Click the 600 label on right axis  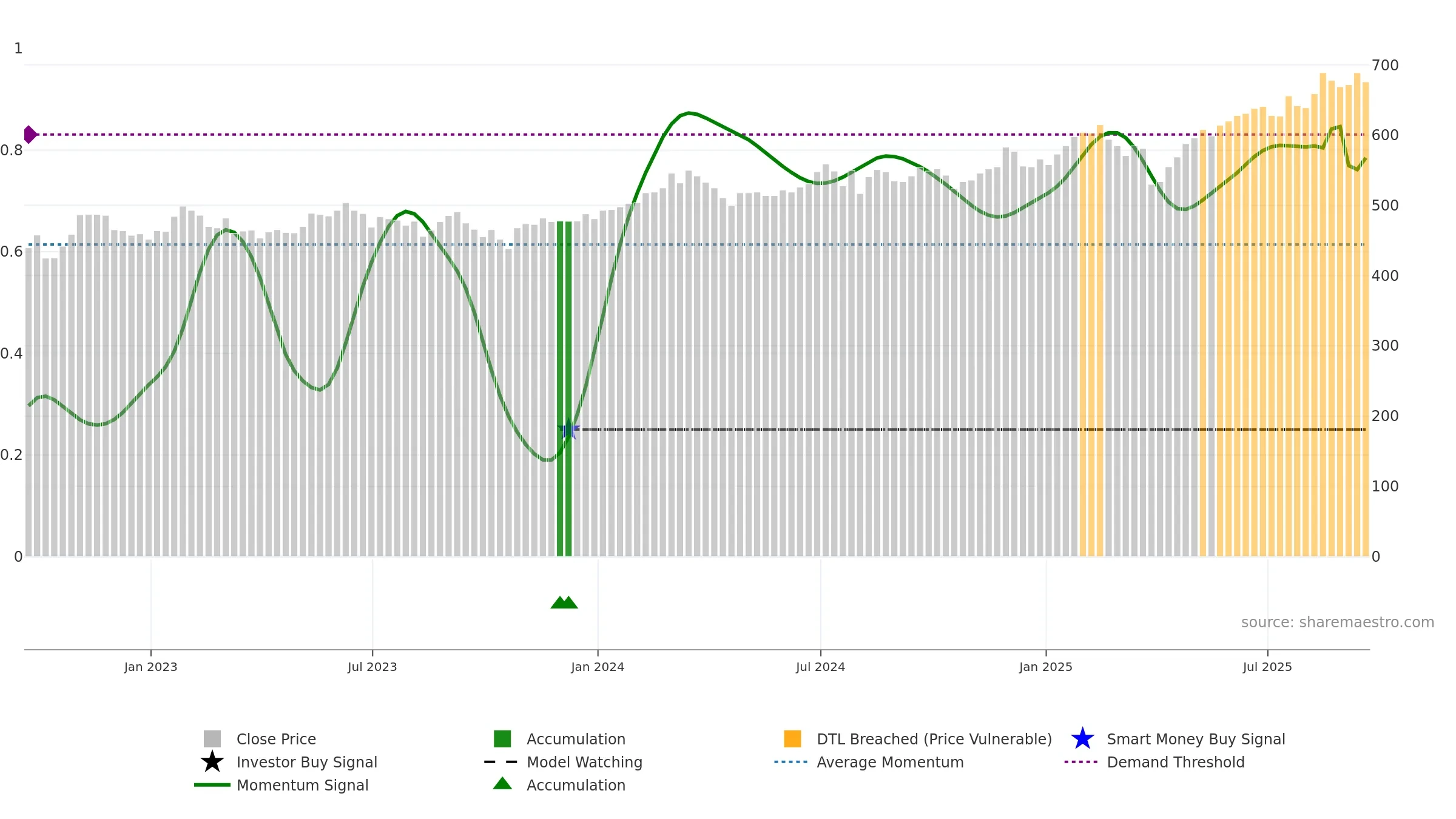point(1385,135)
